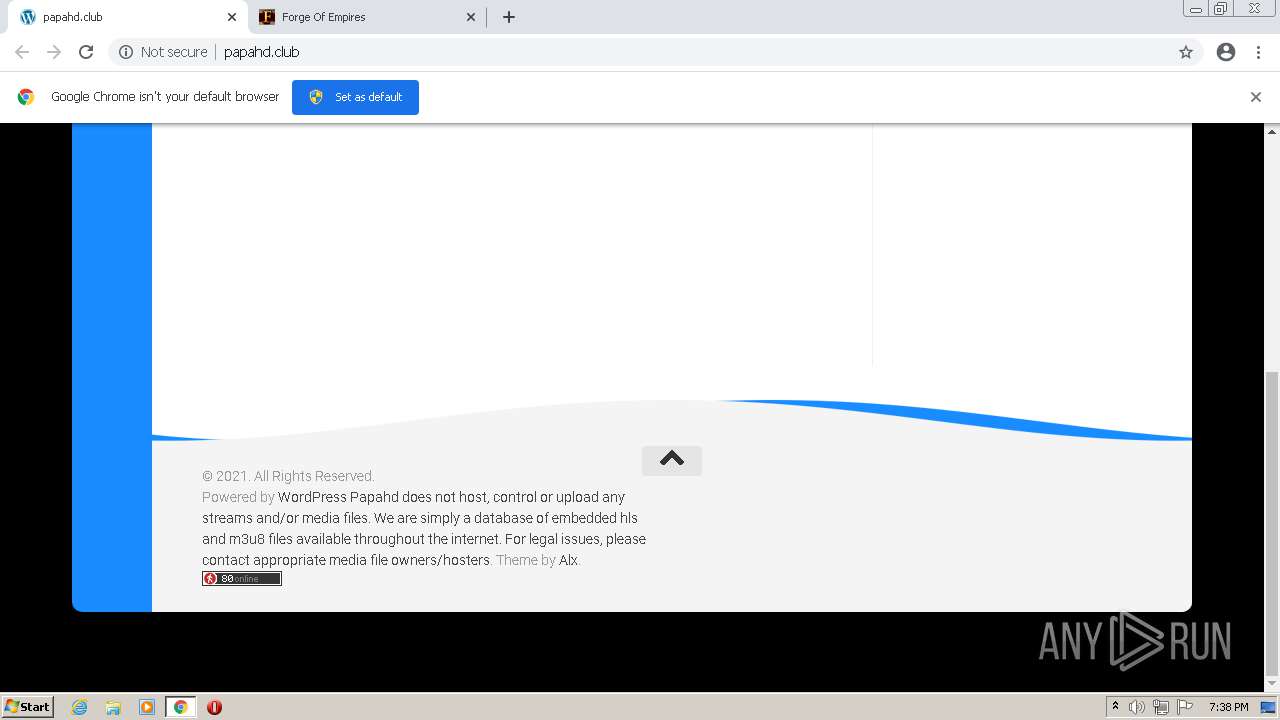1280x720 pixels.
Task: Minimize the Chrome window
Action: [x=1195, y=9]
